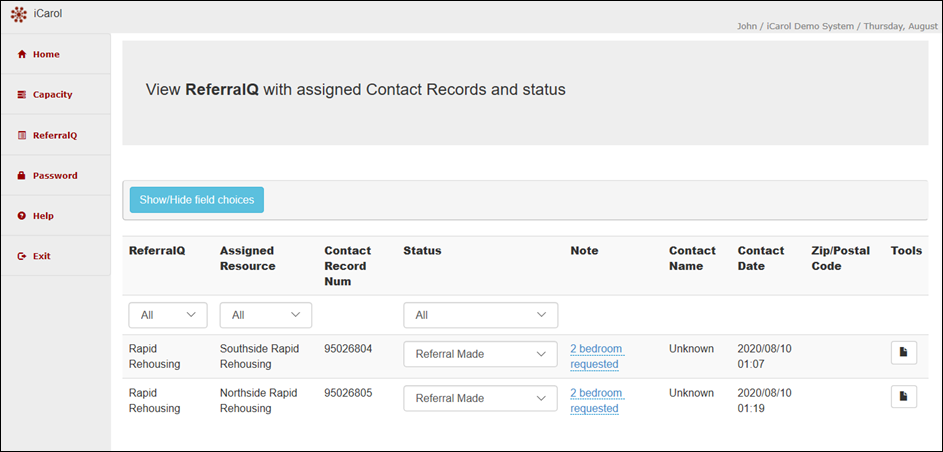Viewport: 943px width, 452px height.
Task: Click Northside Rapid Rehousing cell
Action: click(x=259, y=401)
